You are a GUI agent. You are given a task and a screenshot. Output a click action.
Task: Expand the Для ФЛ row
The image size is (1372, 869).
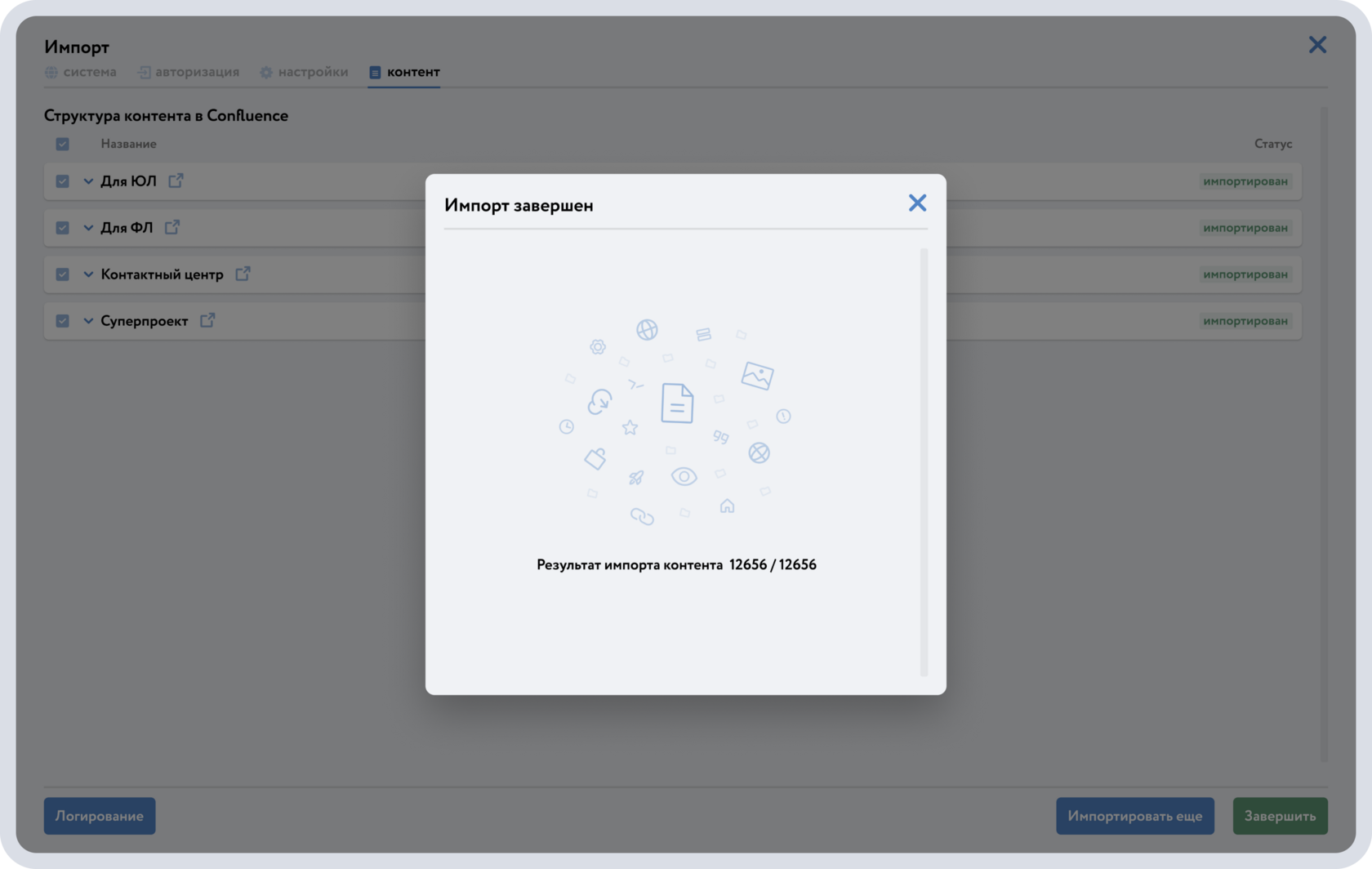(x=88, y=228)
